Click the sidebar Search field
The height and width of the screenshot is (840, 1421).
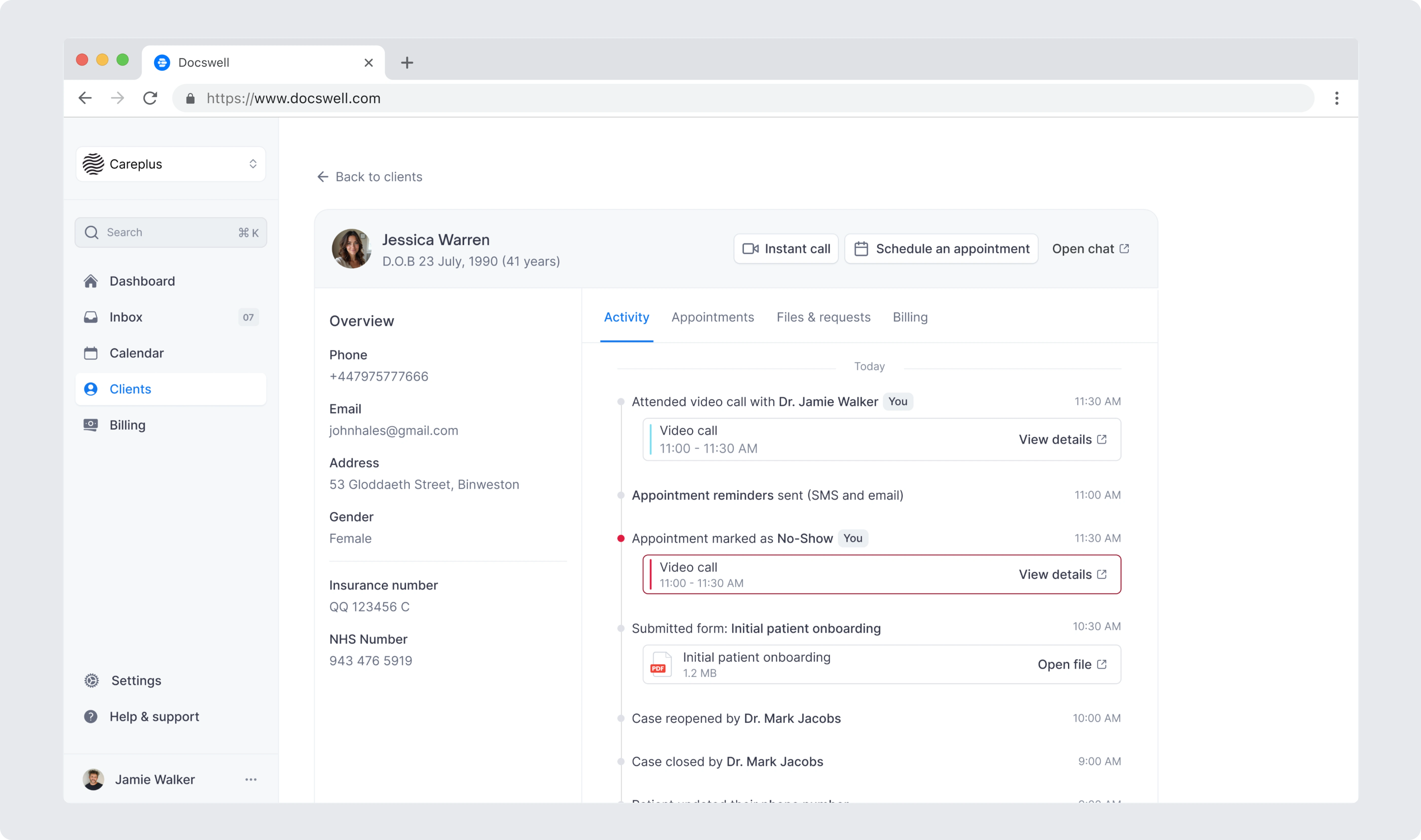[x=171, y=232]
